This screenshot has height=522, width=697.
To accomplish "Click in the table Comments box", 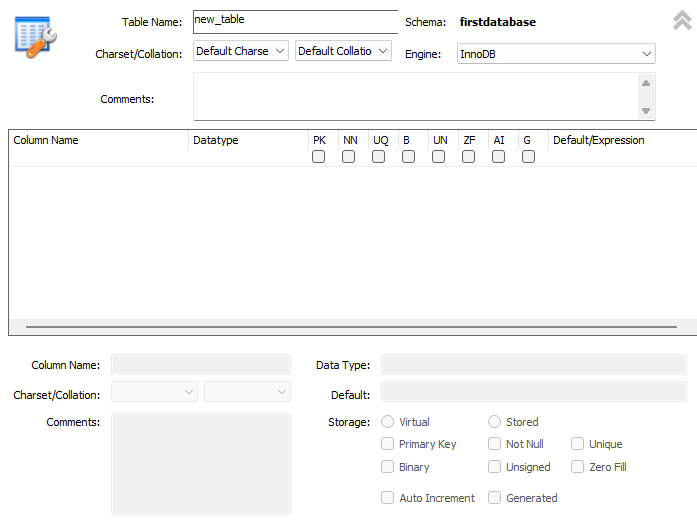I will [415, 96].
